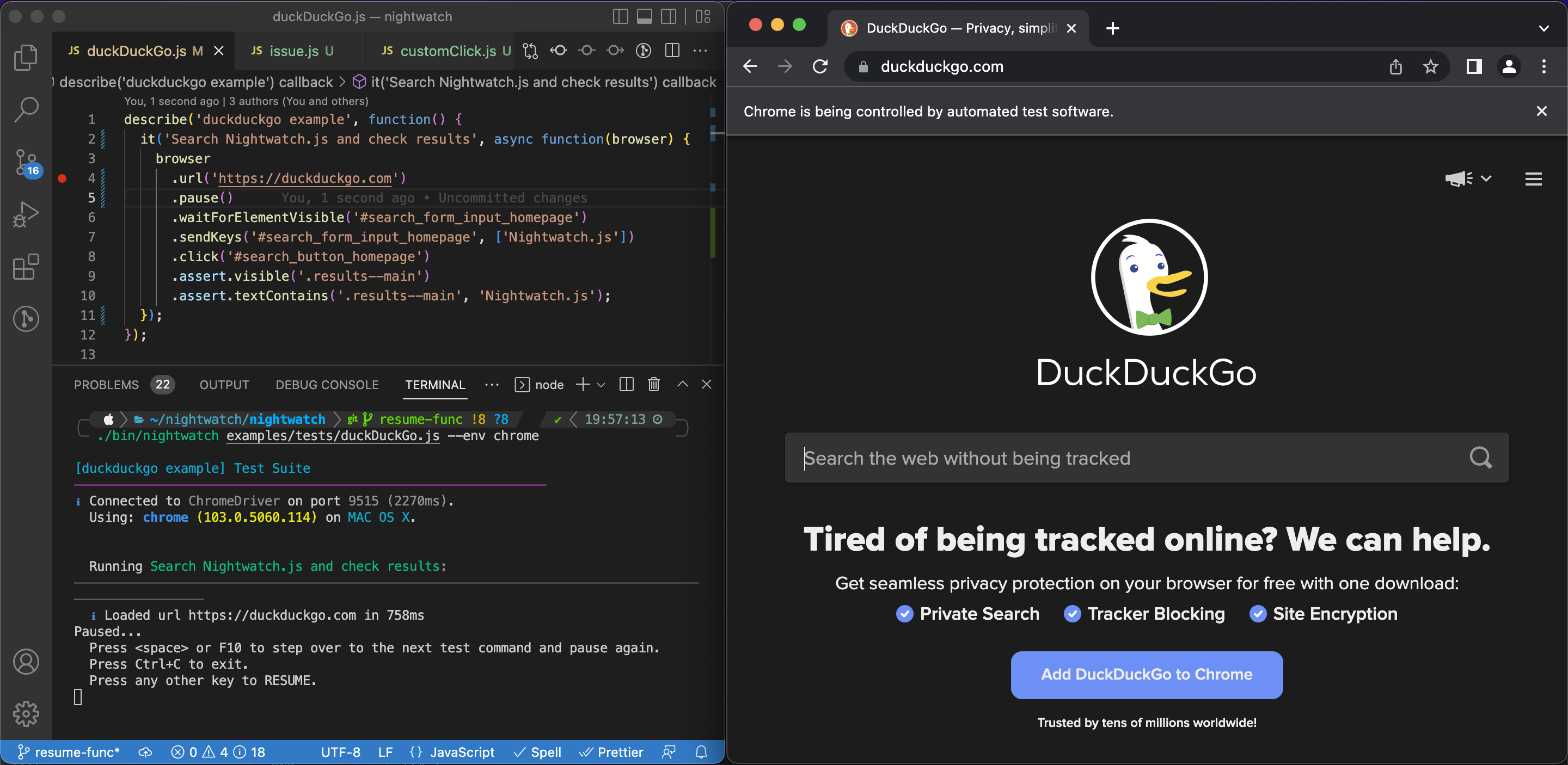Toggle the breakpoint on line 4

(x=62, y=178)
